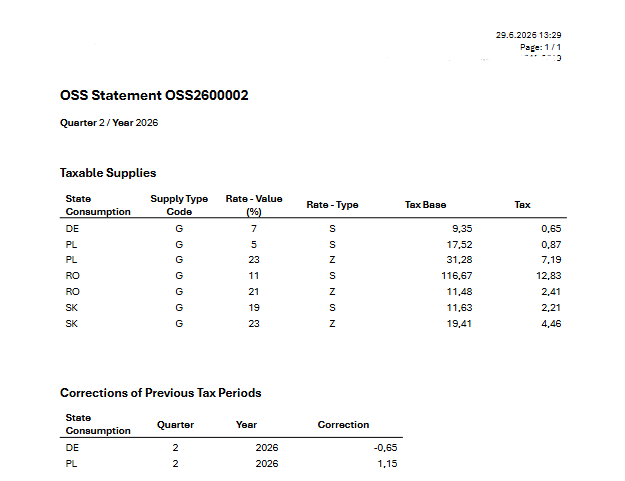Click rate value '21' in the RO row

(254, 292)
